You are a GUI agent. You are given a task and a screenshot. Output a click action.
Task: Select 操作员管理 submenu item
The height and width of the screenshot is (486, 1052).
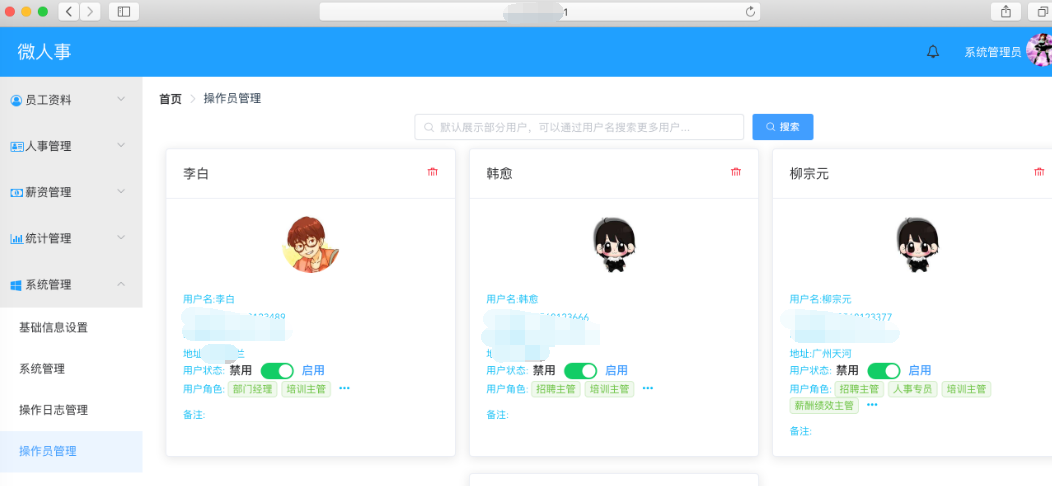coord(71,451)
